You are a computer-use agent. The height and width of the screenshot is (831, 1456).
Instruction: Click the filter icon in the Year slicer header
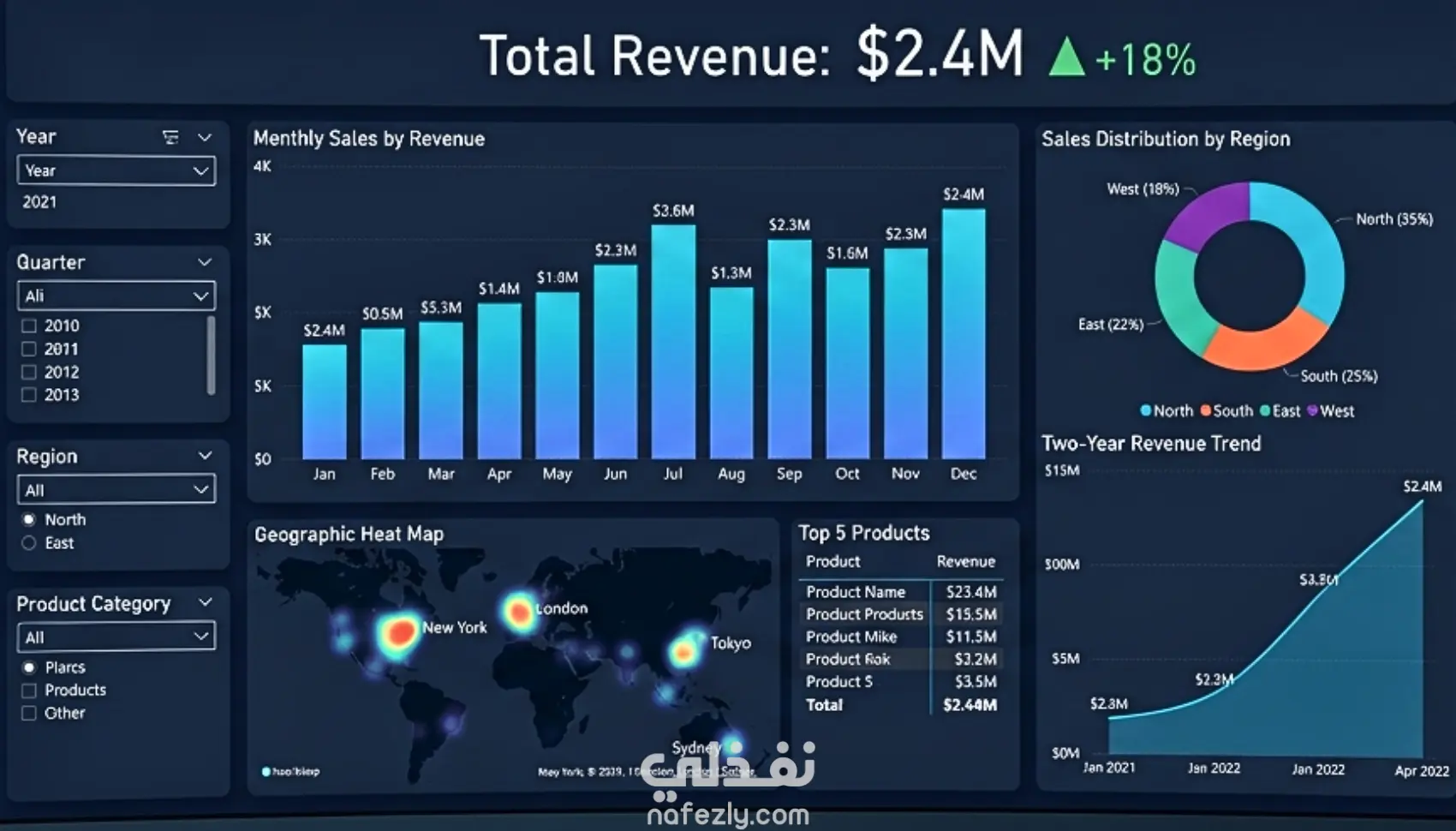(170, 137)
